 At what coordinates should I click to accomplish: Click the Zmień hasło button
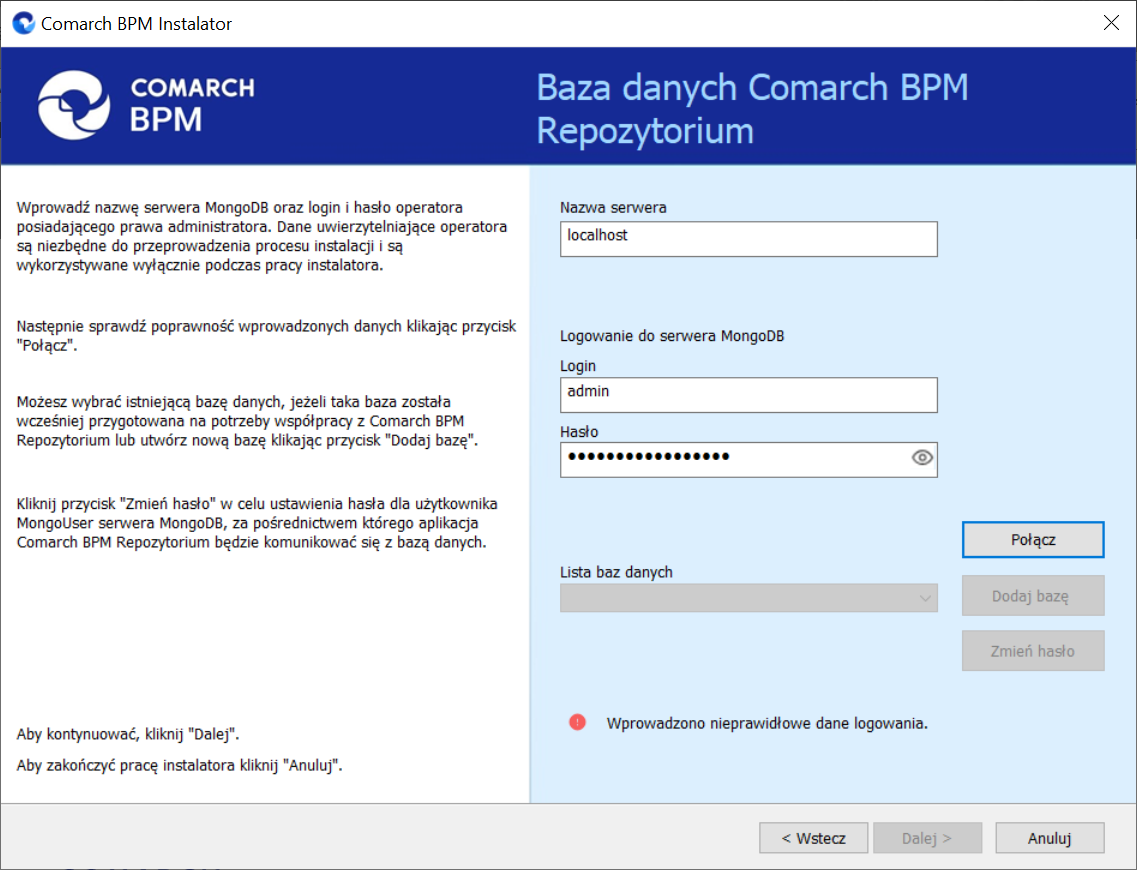pos(1033,651)
